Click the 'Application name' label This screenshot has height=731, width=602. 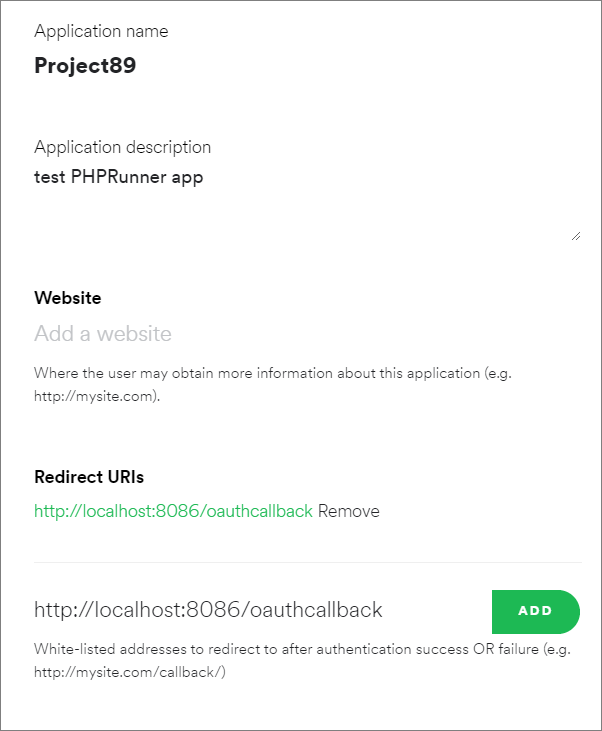click(101, 31)
